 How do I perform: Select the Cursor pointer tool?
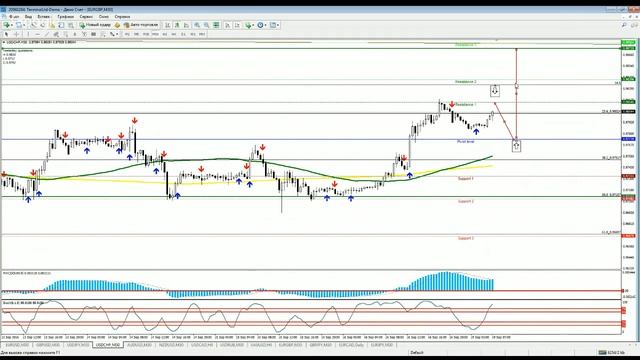6,34
